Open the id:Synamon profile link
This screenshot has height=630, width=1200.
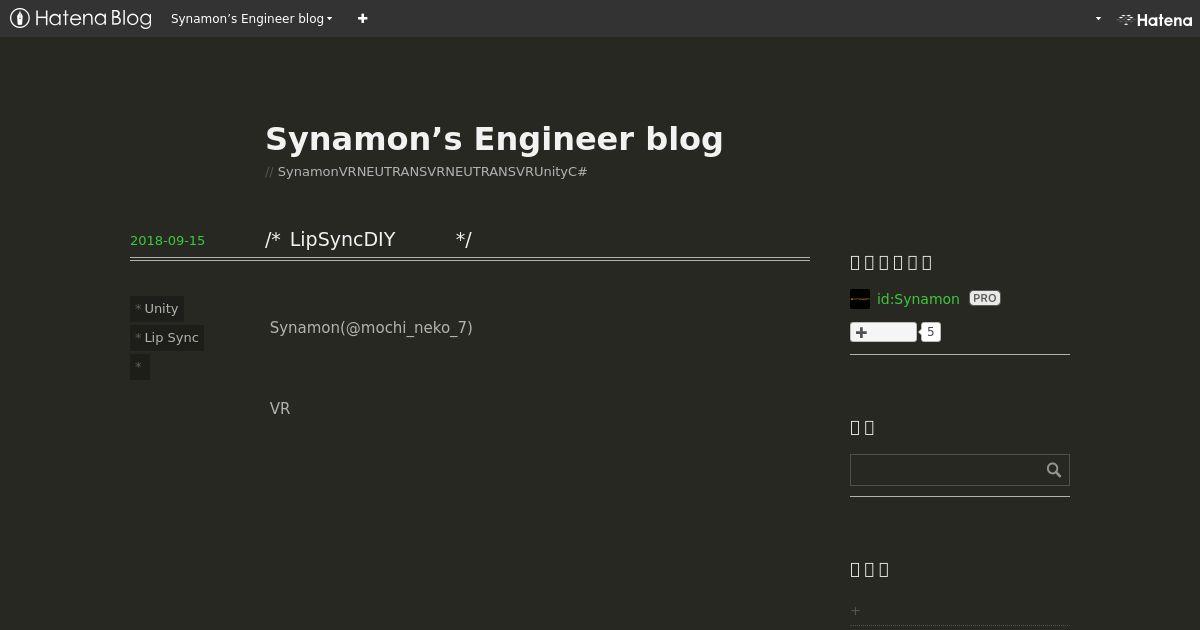tap(918, 299)
